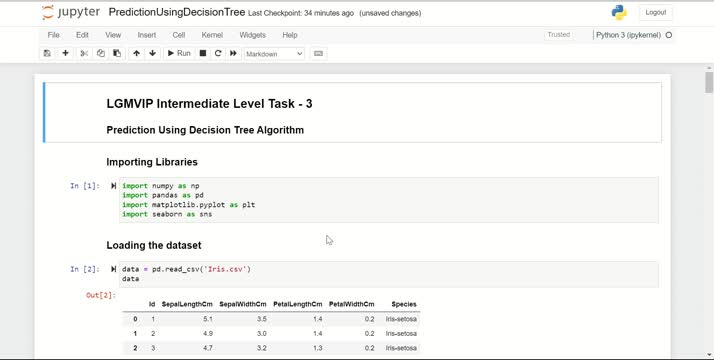This screenshot has width=714, height=360.
Task: Insert a cell below using plus icon
Action: 66,53
